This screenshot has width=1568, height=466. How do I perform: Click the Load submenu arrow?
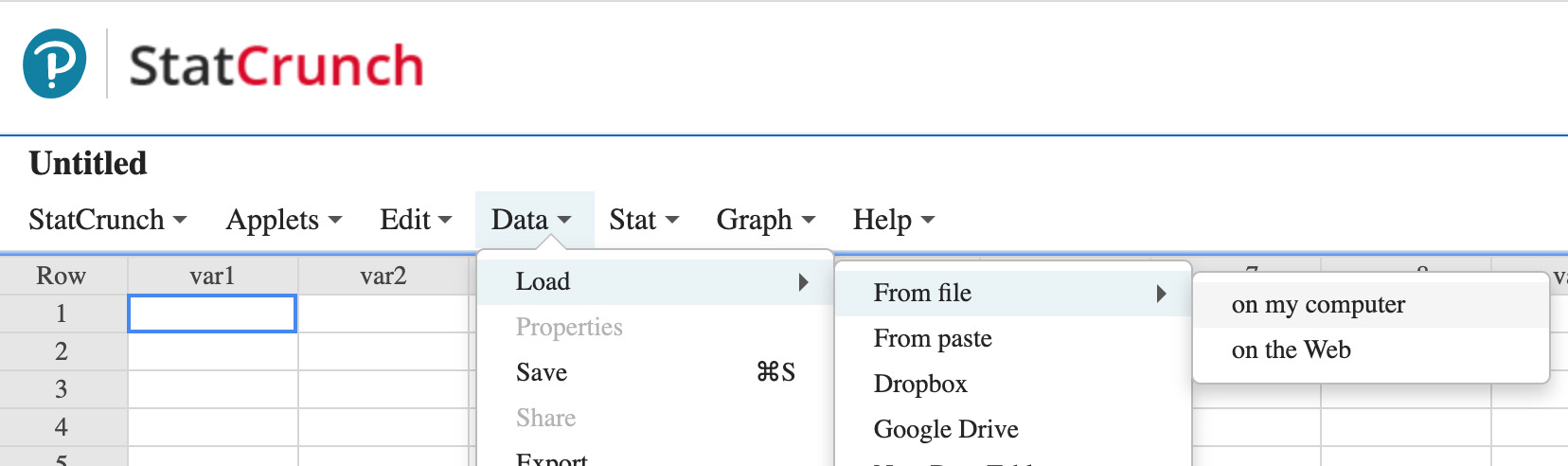click(x=803, y=281)
